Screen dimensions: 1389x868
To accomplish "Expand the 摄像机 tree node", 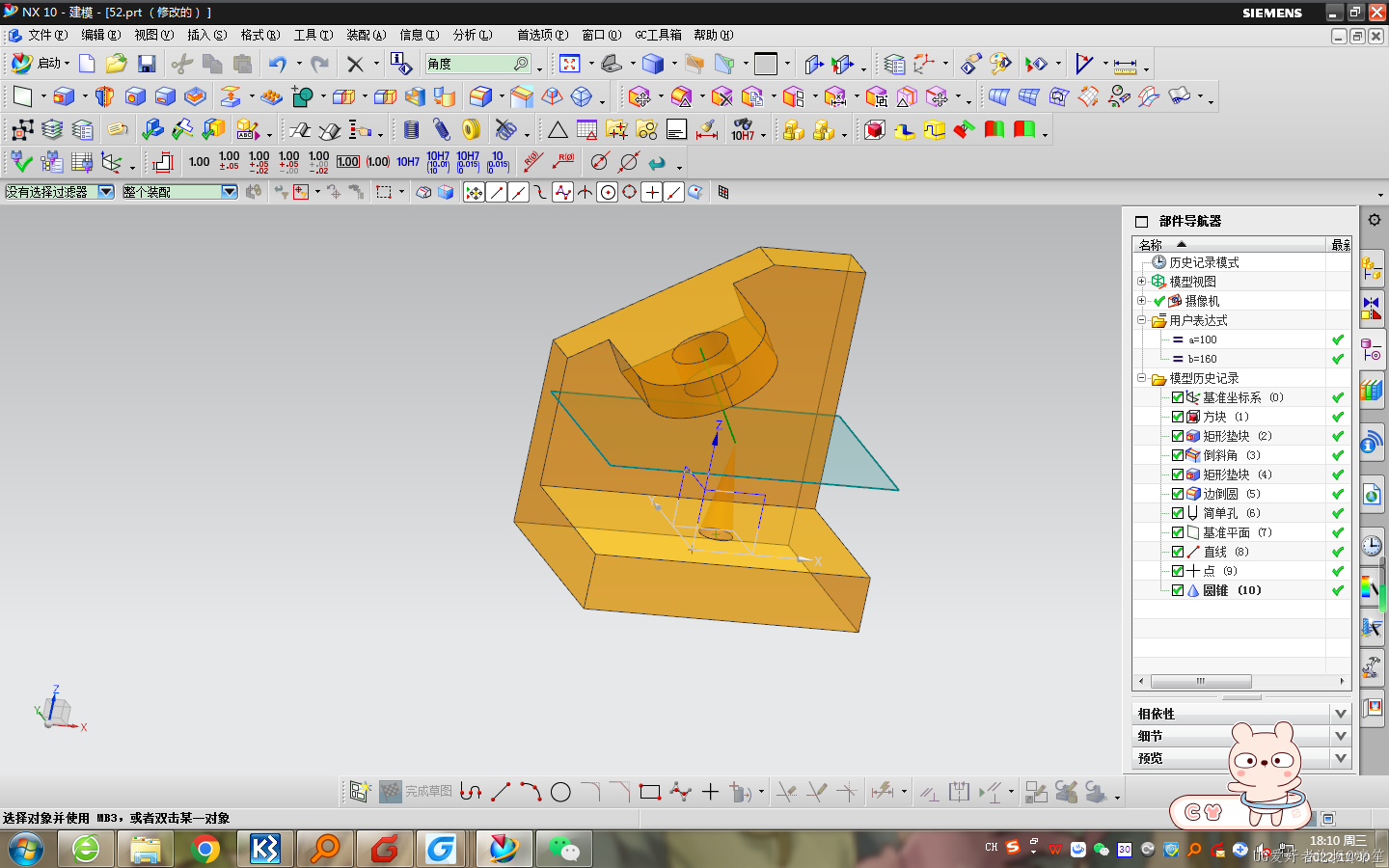I will point(1141,301).
